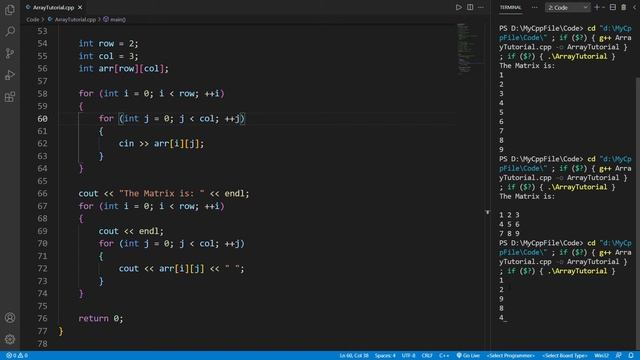Click Select Board Type in status bar

(x=565, y=356)
